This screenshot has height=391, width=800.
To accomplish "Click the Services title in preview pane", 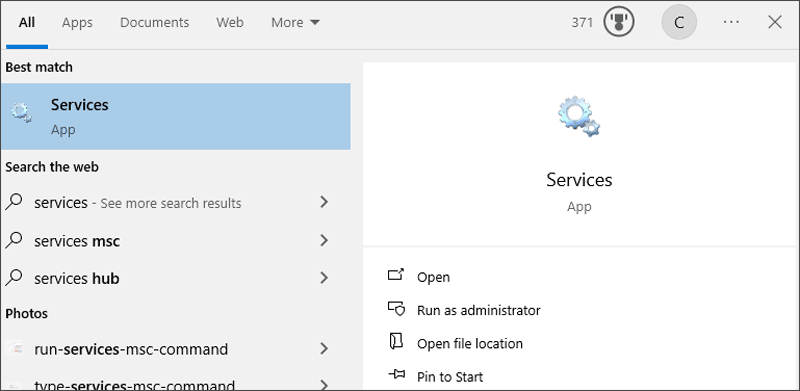I will (x=579, y=180).
